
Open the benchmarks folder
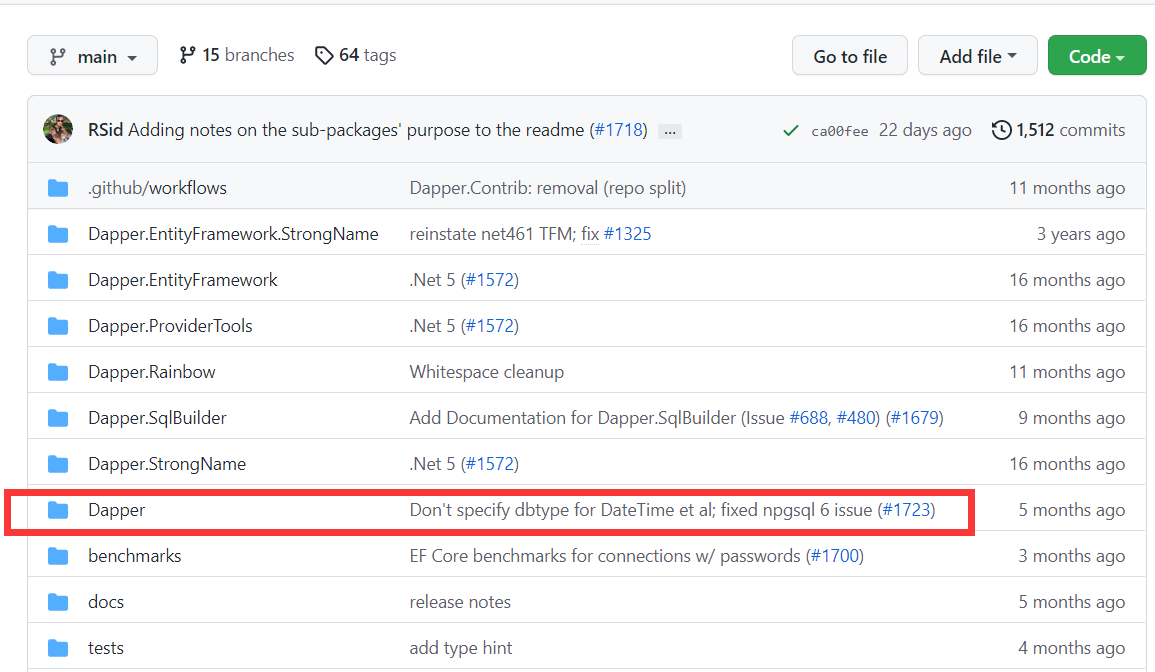click(135, 556)
